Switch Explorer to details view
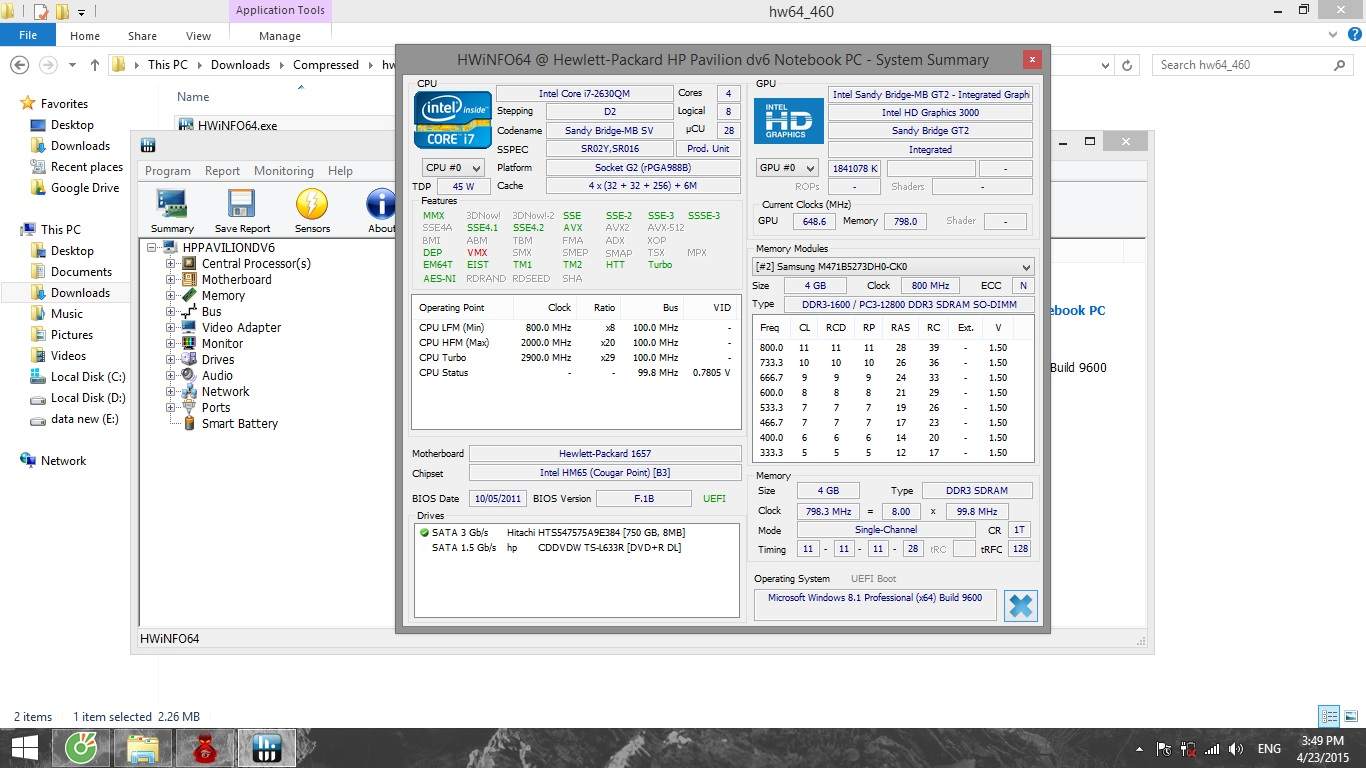The image size is (1366, 768). (1329, 716)
